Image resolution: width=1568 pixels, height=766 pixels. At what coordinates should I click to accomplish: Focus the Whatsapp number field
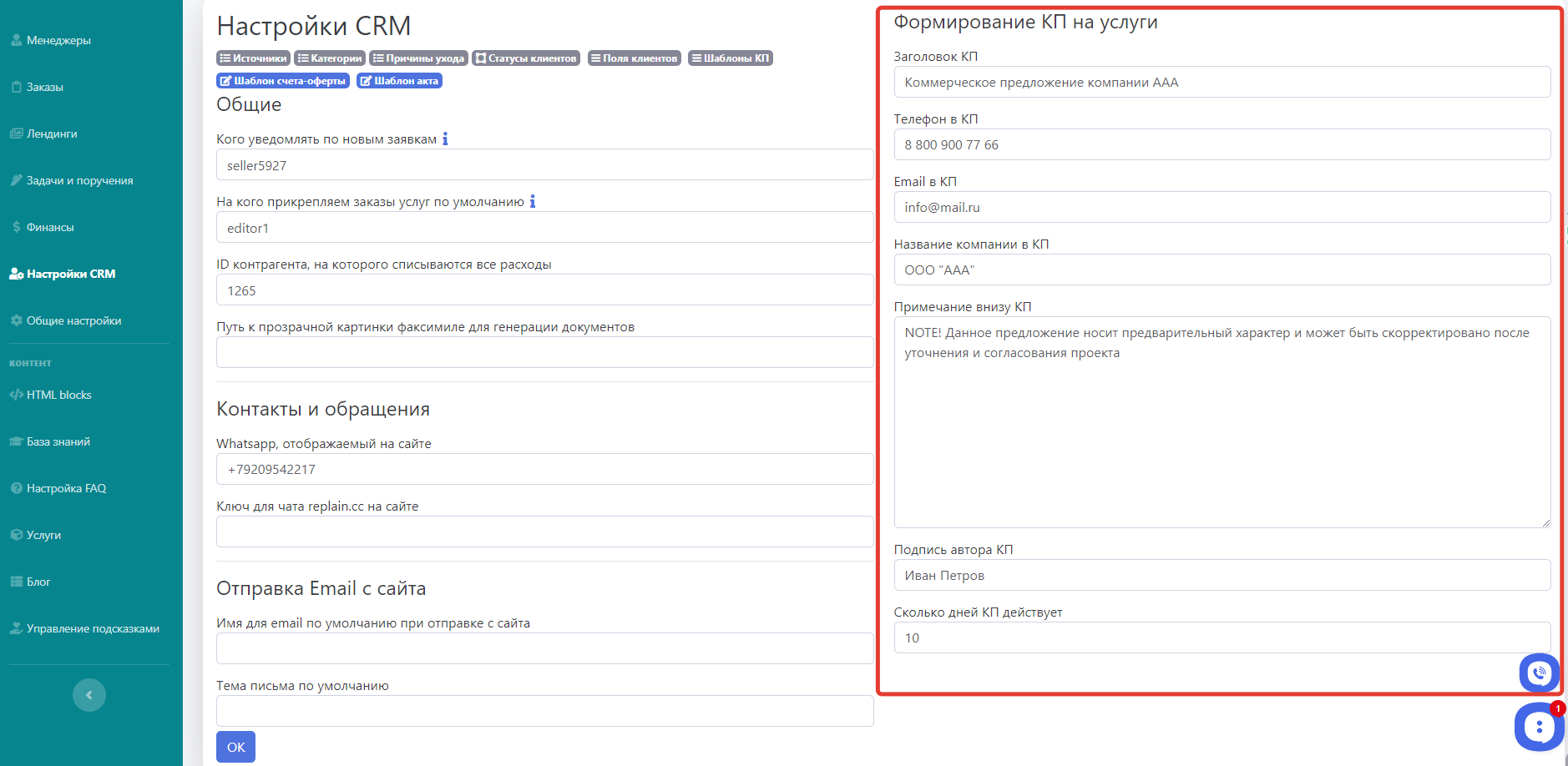click(x=544, y=469)
